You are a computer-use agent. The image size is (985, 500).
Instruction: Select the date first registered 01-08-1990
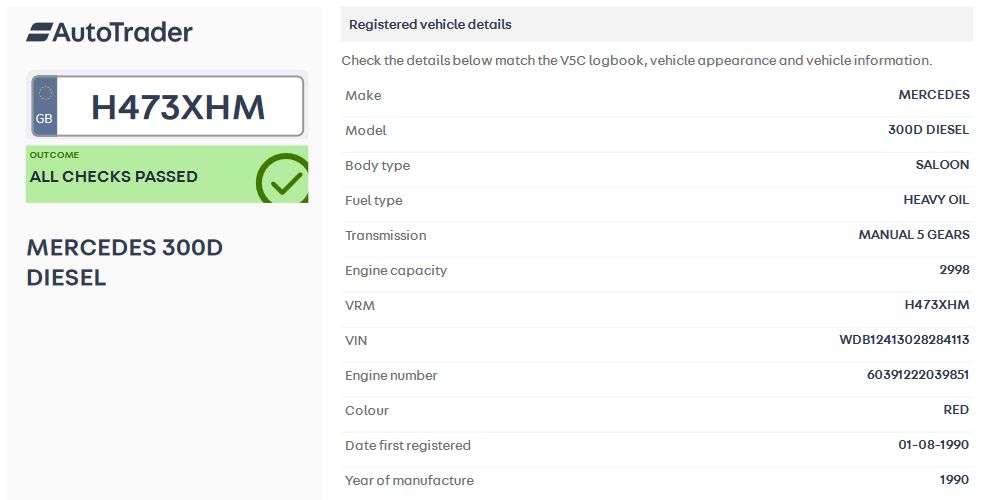tap(933, 445)
